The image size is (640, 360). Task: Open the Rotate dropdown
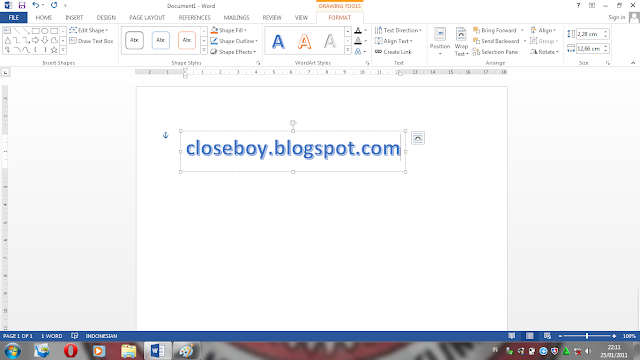pyautogui.click(x=544, y=52)
